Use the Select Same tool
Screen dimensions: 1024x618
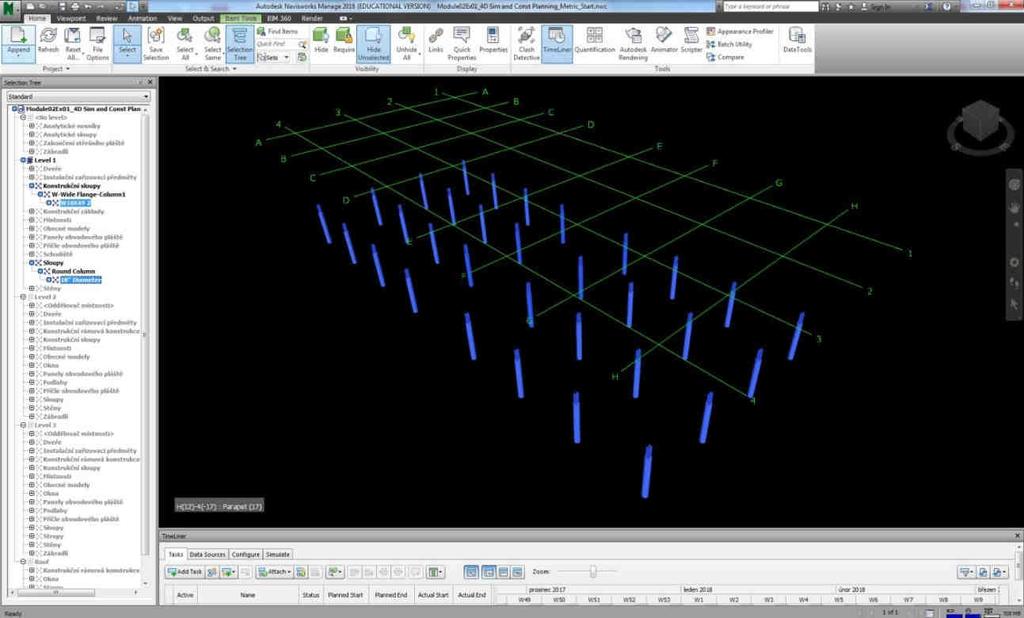[212, 44]
